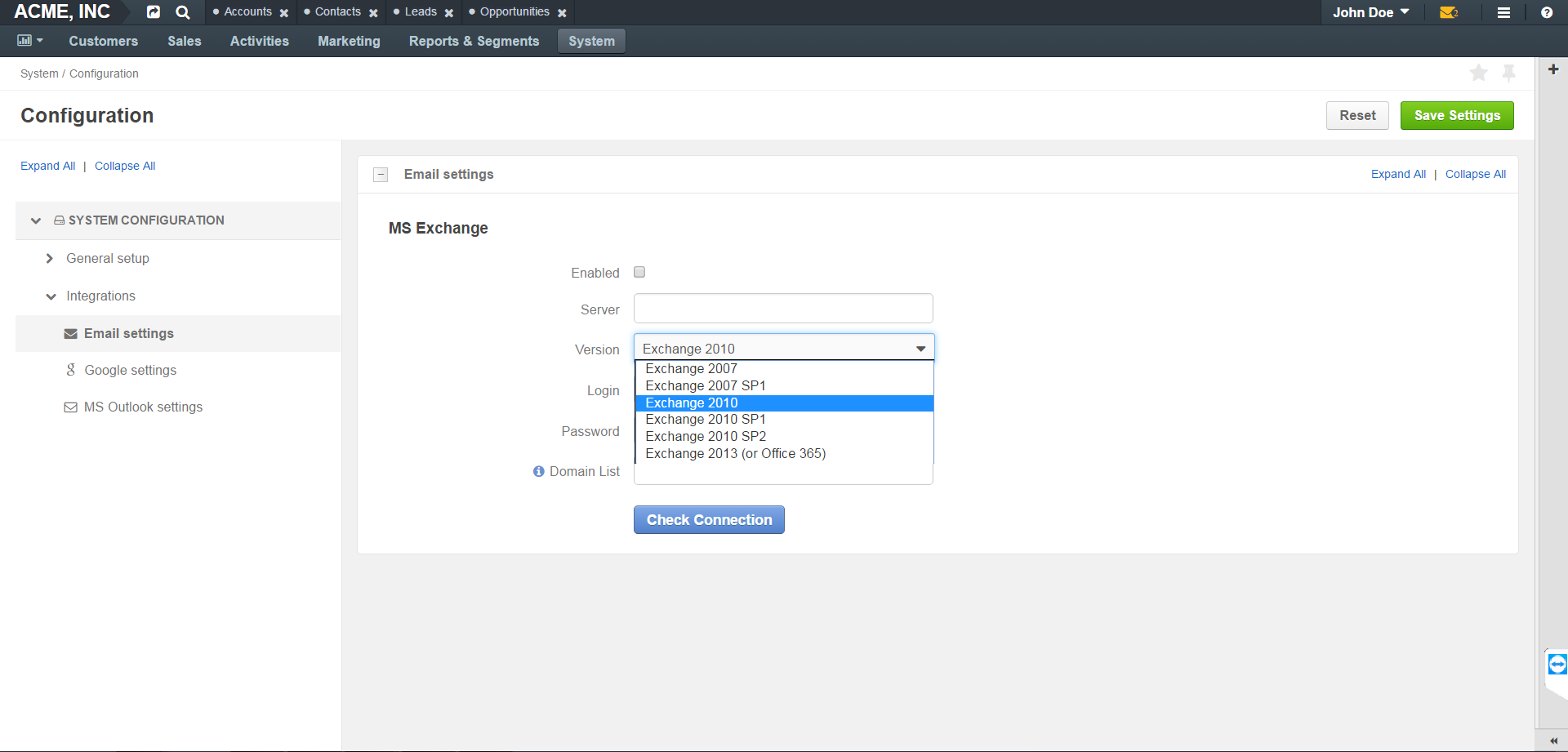
Task: Click System in the breadcrumb
Action: (39, 73)
